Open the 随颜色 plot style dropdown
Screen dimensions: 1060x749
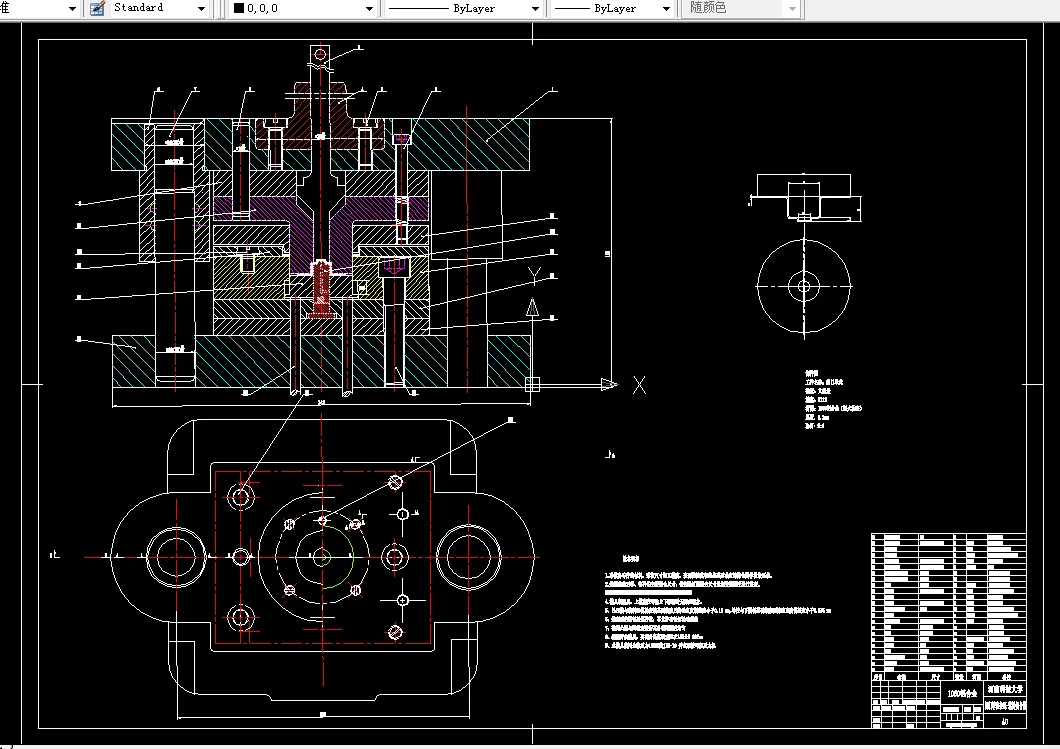click(792, 9)
